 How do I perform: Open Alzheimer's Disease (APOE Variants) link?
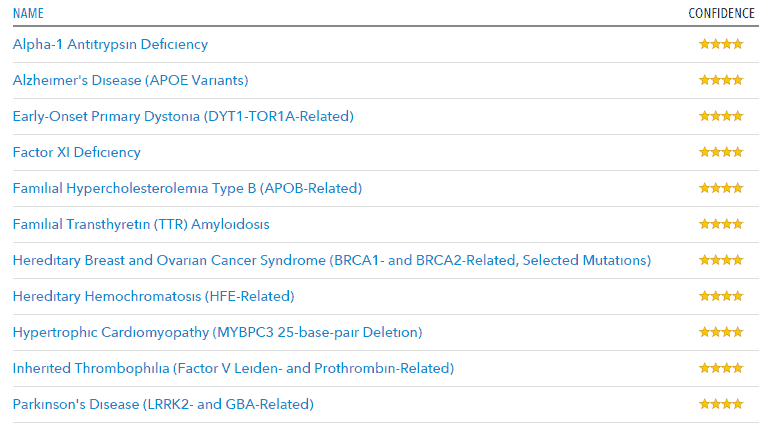130,80
